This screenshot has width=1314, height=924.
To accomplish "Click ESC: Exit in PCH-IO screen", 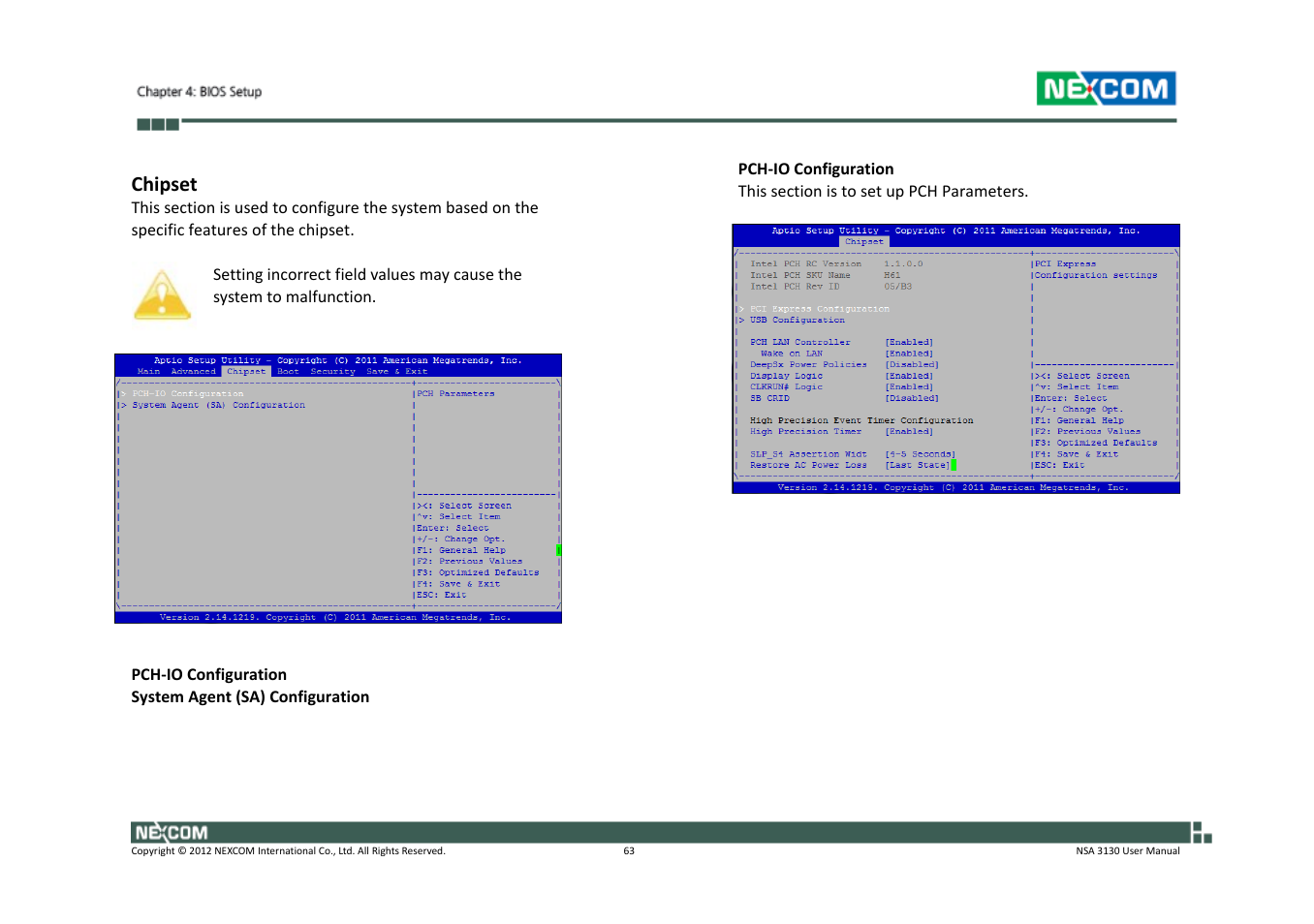I will tap(1060, 466).
